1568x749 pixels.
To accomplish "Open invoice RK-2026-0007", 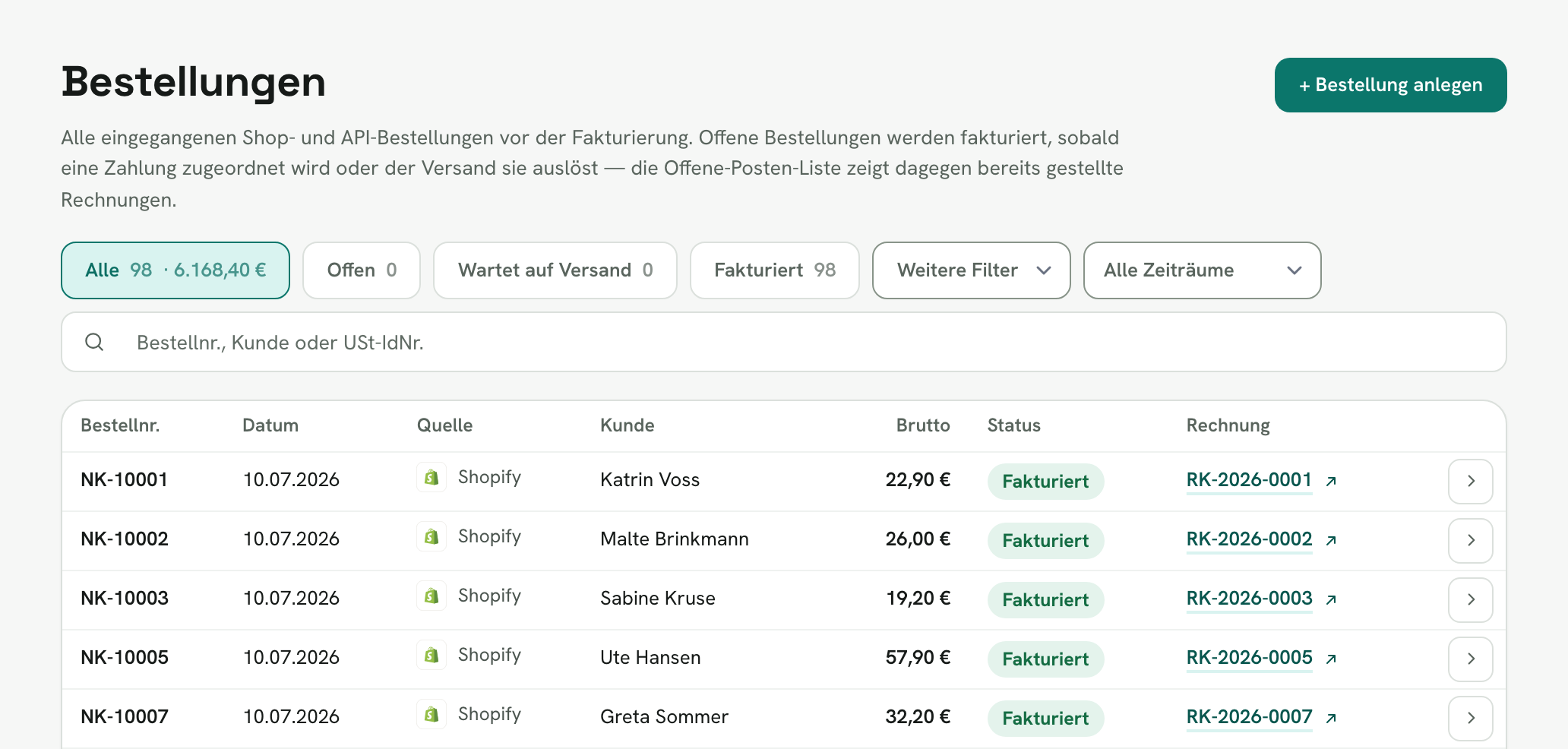I will click(1250, 717).
